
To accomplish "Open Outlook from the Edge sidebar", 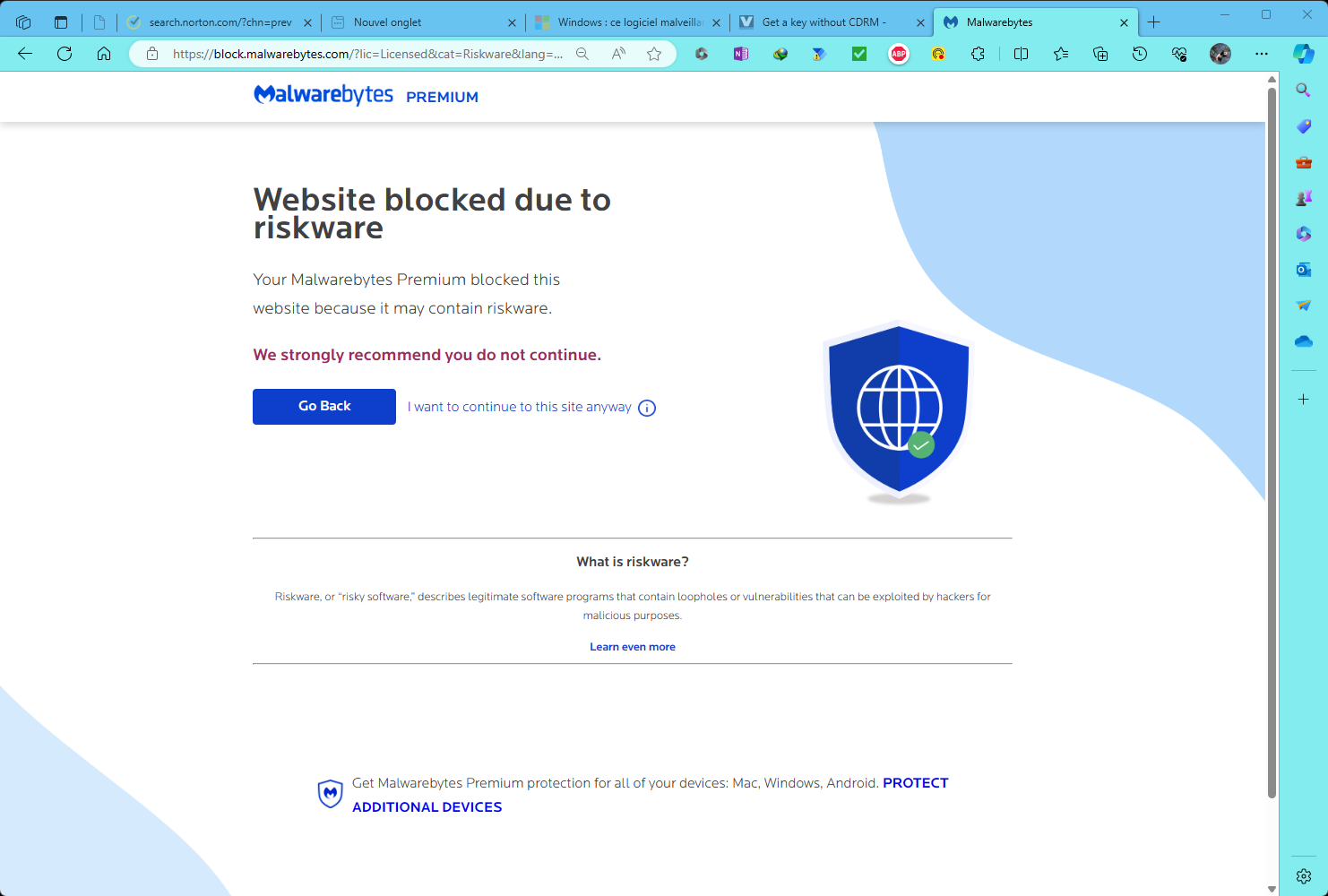I will click(x=1304, y=270).
